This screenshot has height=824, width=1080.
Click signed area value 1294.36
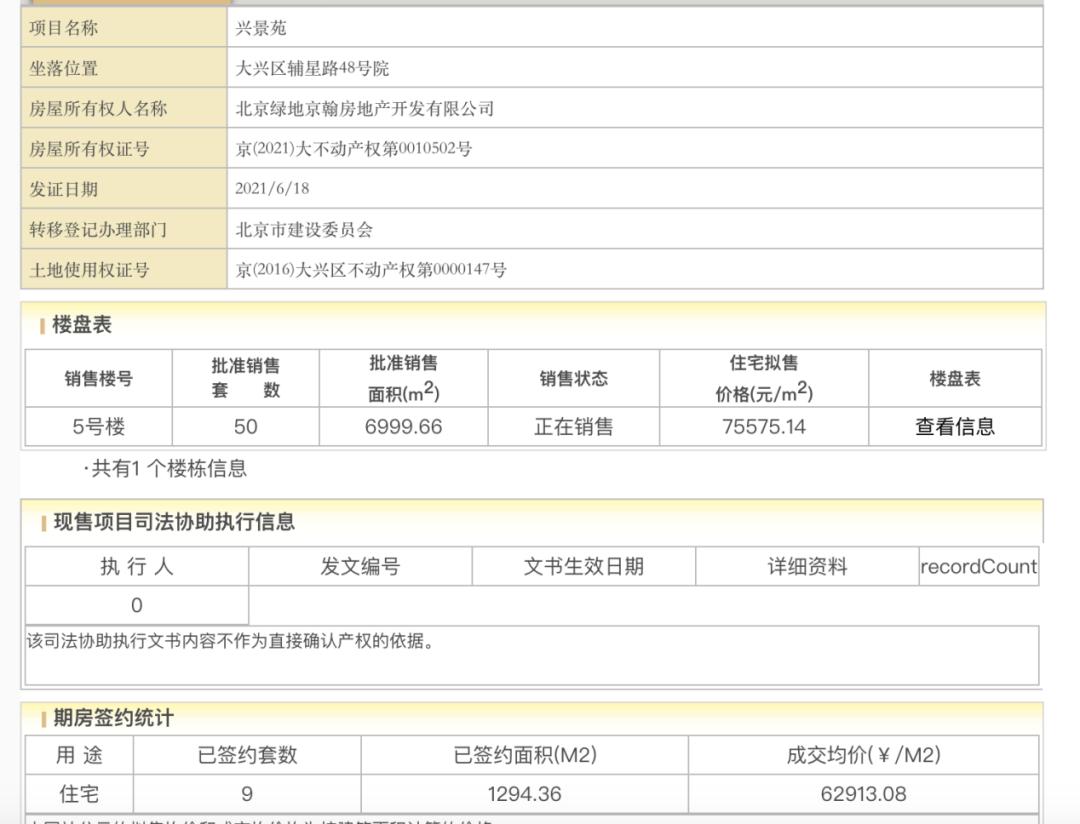[525, 794]
